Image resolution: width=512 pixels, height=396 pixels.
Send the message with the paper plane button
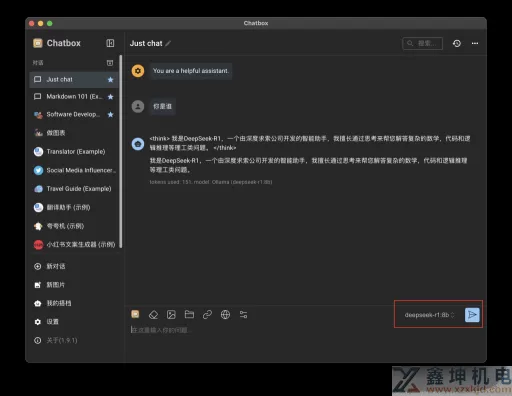point(472,315)
